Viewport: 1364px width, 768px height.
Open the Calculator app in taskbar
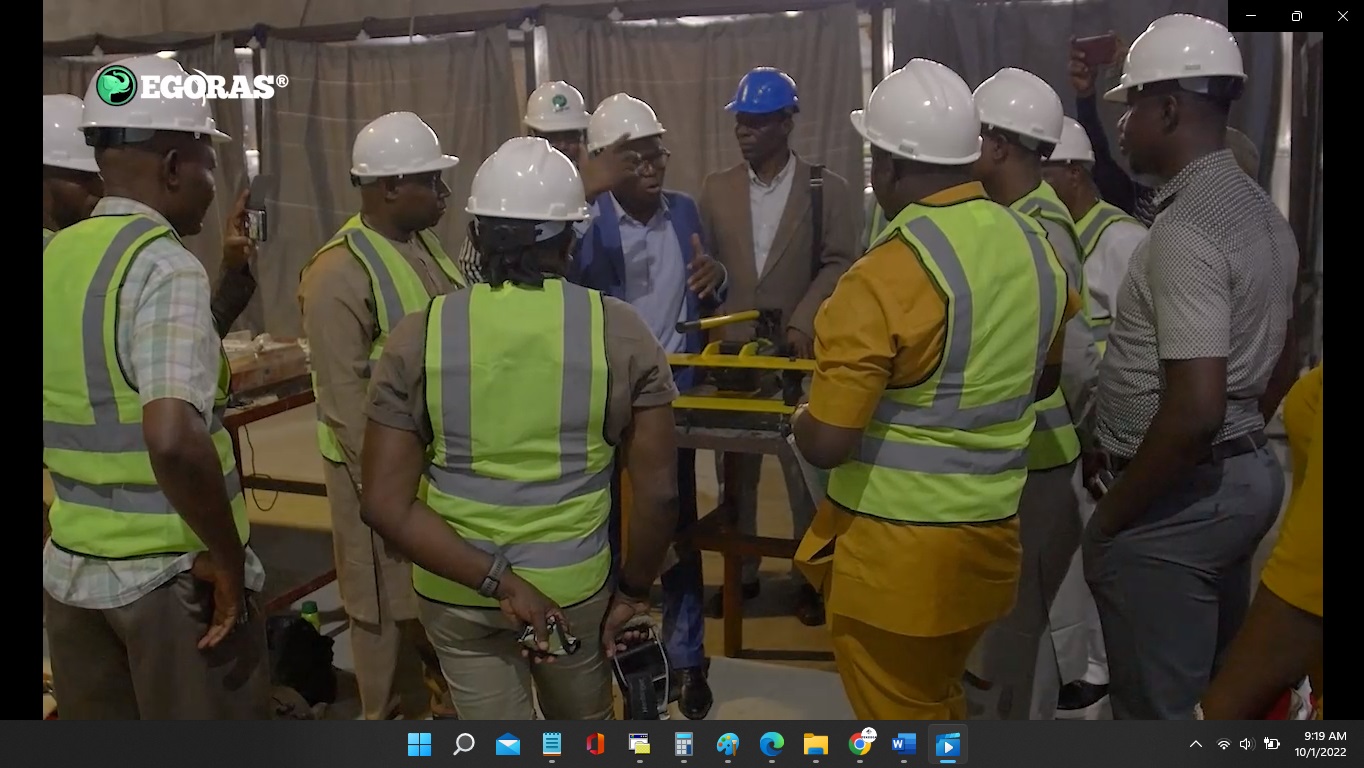click(684, 744)
